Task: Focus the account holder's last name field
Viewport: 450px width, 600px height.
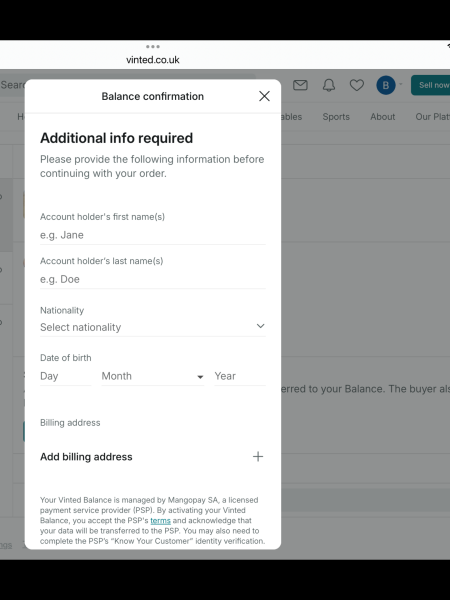Action: pos(153,279)
